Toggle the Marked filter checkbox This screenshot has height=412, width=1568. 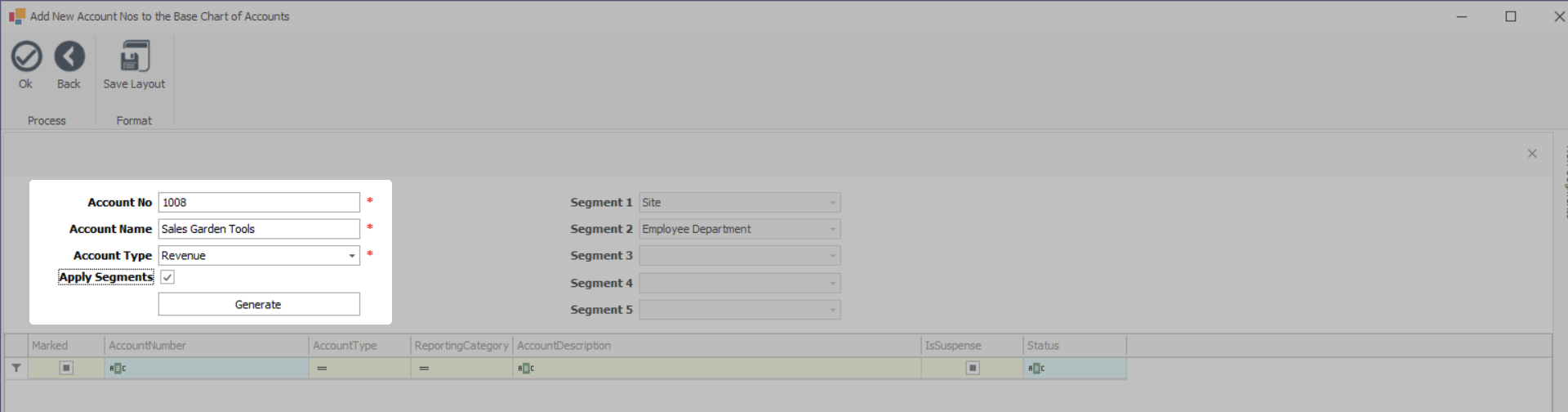click(x=66, y=368)
